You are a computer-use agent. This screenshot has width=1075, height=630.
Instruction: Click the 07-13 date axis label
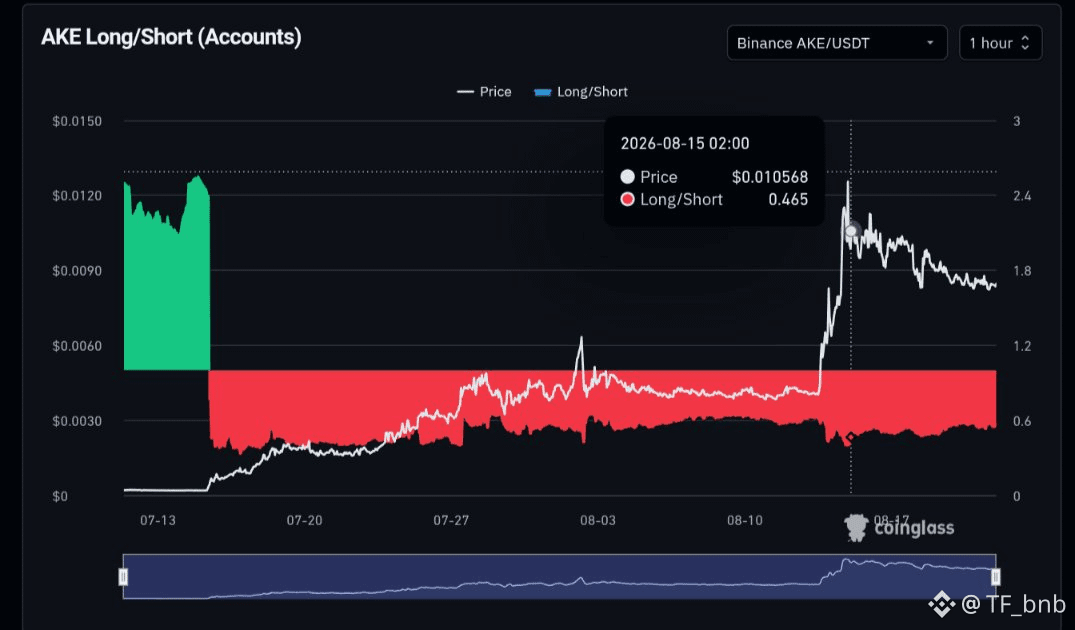(x=158, y=520)
